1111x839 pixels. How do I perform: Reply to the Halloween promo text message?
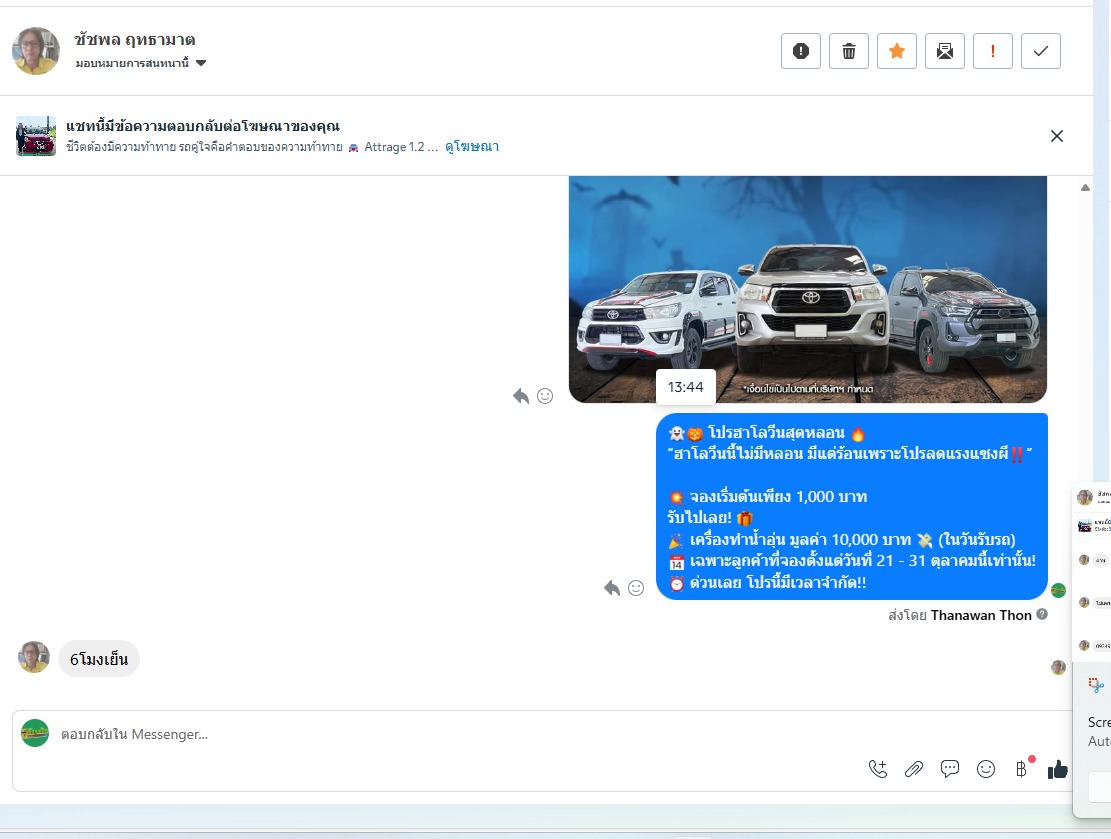click(x=612, y=588)
